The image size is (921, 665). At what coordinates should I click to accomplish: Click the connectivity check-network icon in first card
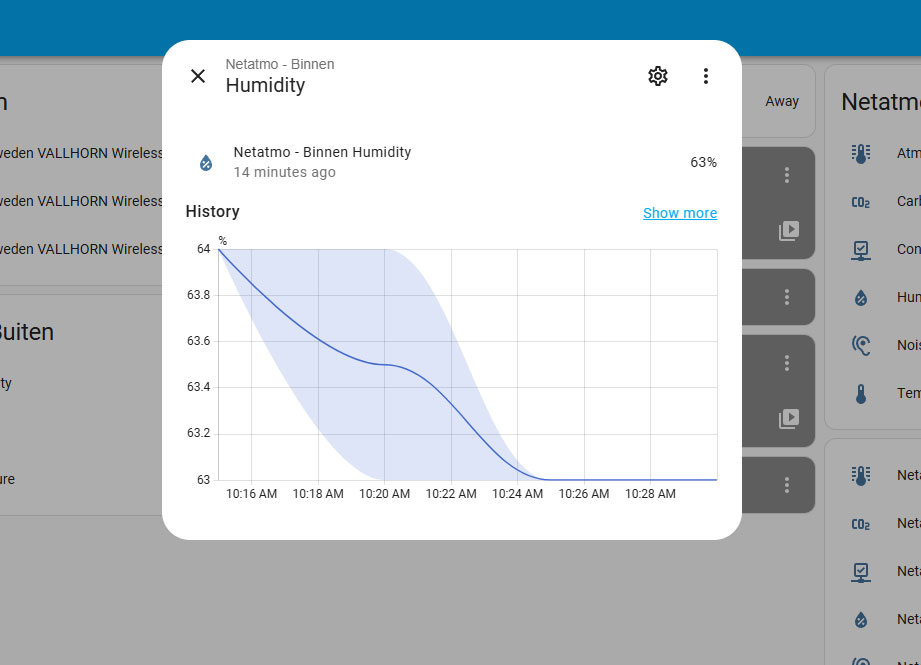coord(861,250)
